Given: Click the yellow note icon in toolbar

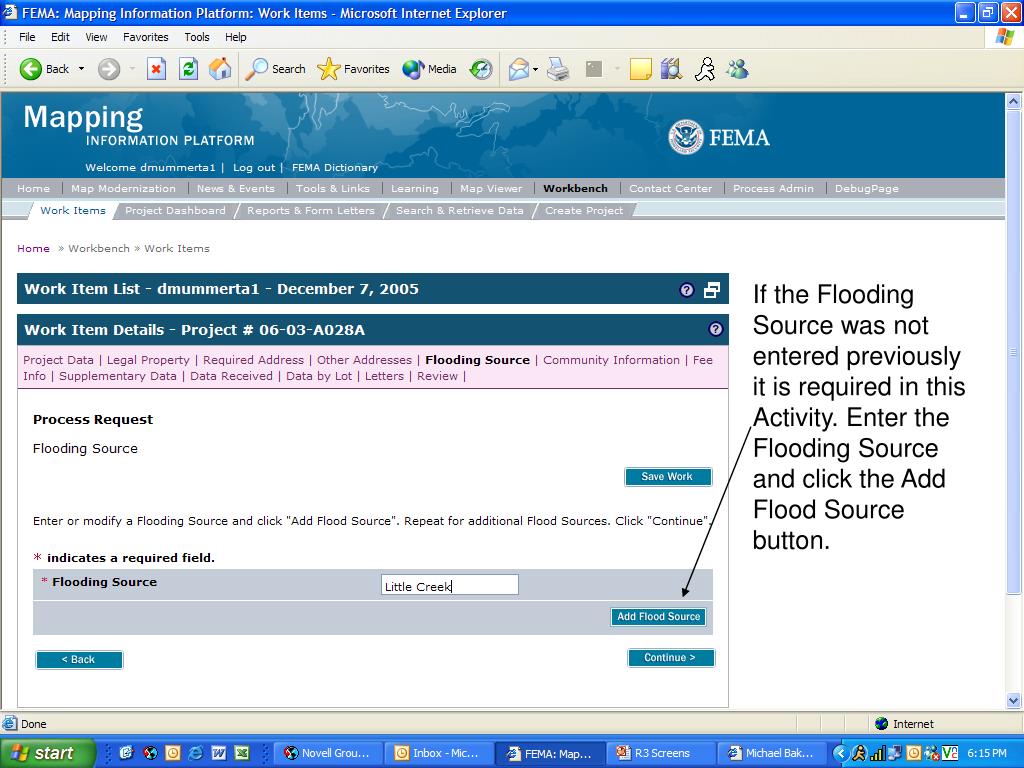Looking at the screenshot, I should pyautogui.click(x=640, y=69).
